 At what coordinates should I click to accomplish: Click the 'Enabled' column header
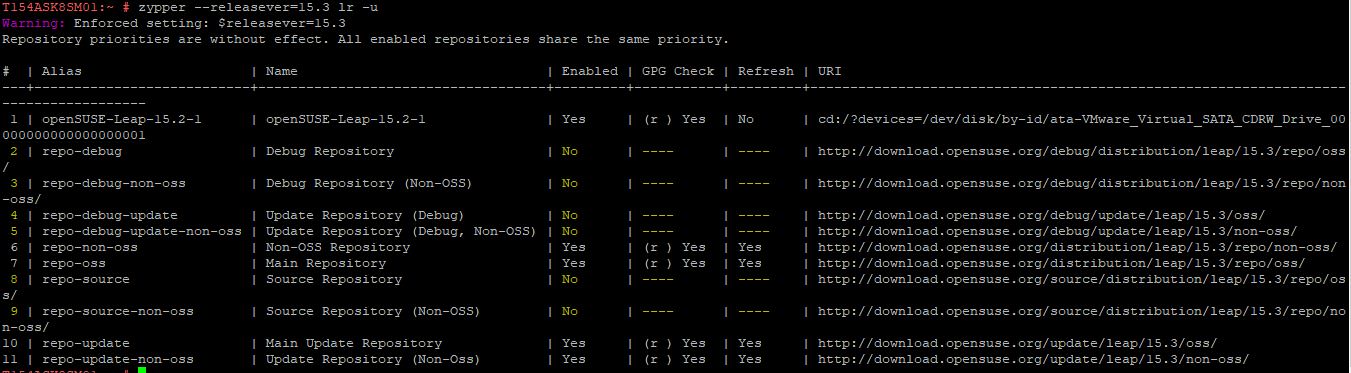[x=589, y=71]
